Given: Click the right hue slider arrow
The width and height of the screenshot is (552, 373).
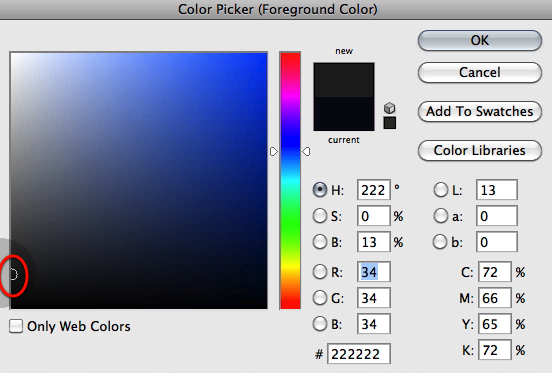Looking at the screenshot, I should (306, 152).
